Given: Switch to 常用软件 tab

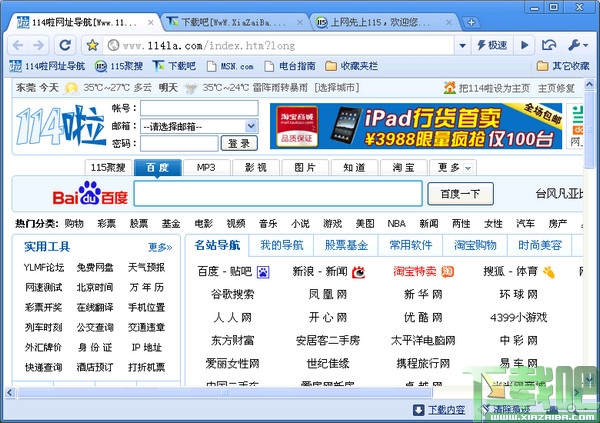Looking at the screenshot, I should pos(410,245).
